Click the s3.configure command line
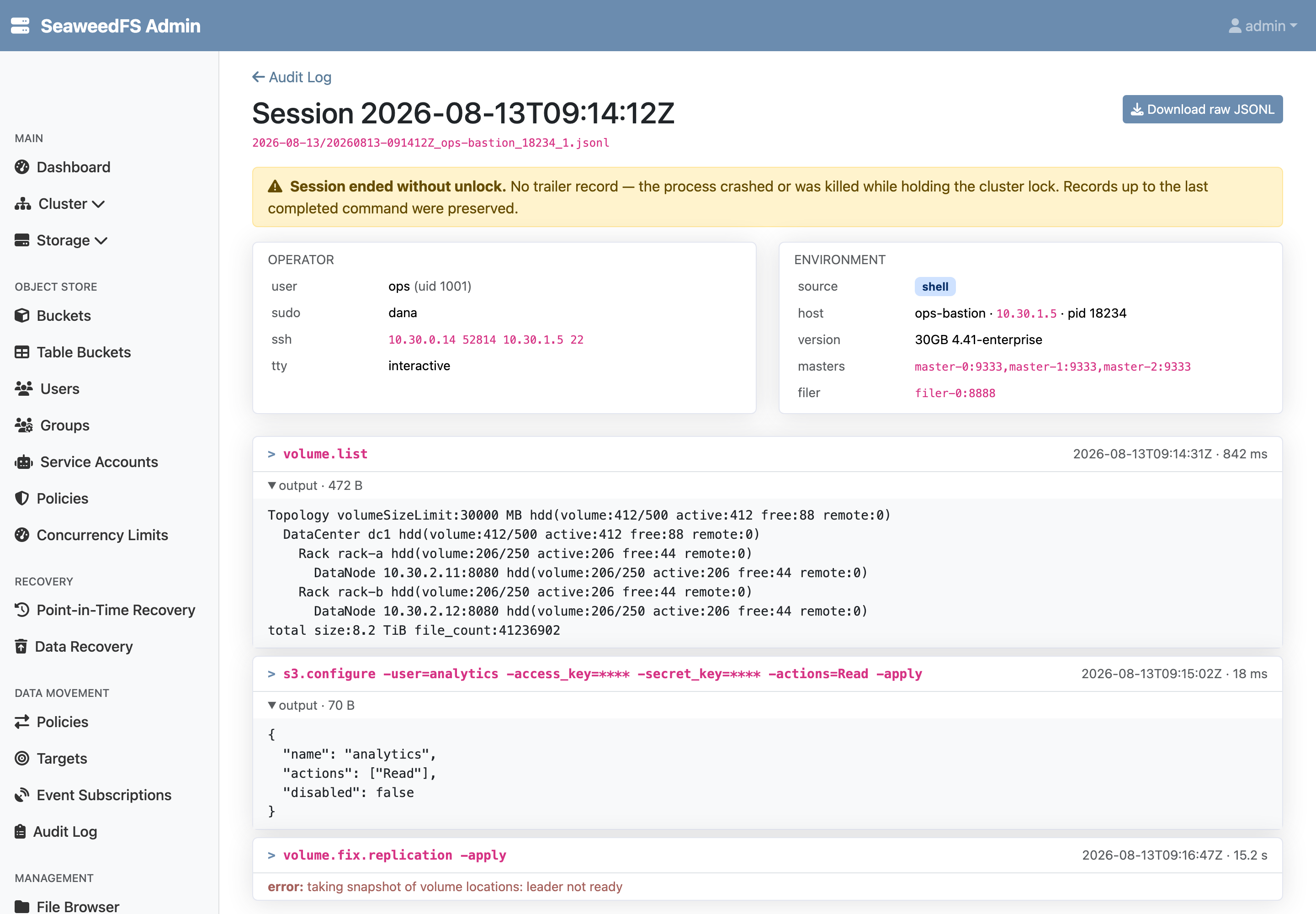1316x914 pixels. (602, 674)
